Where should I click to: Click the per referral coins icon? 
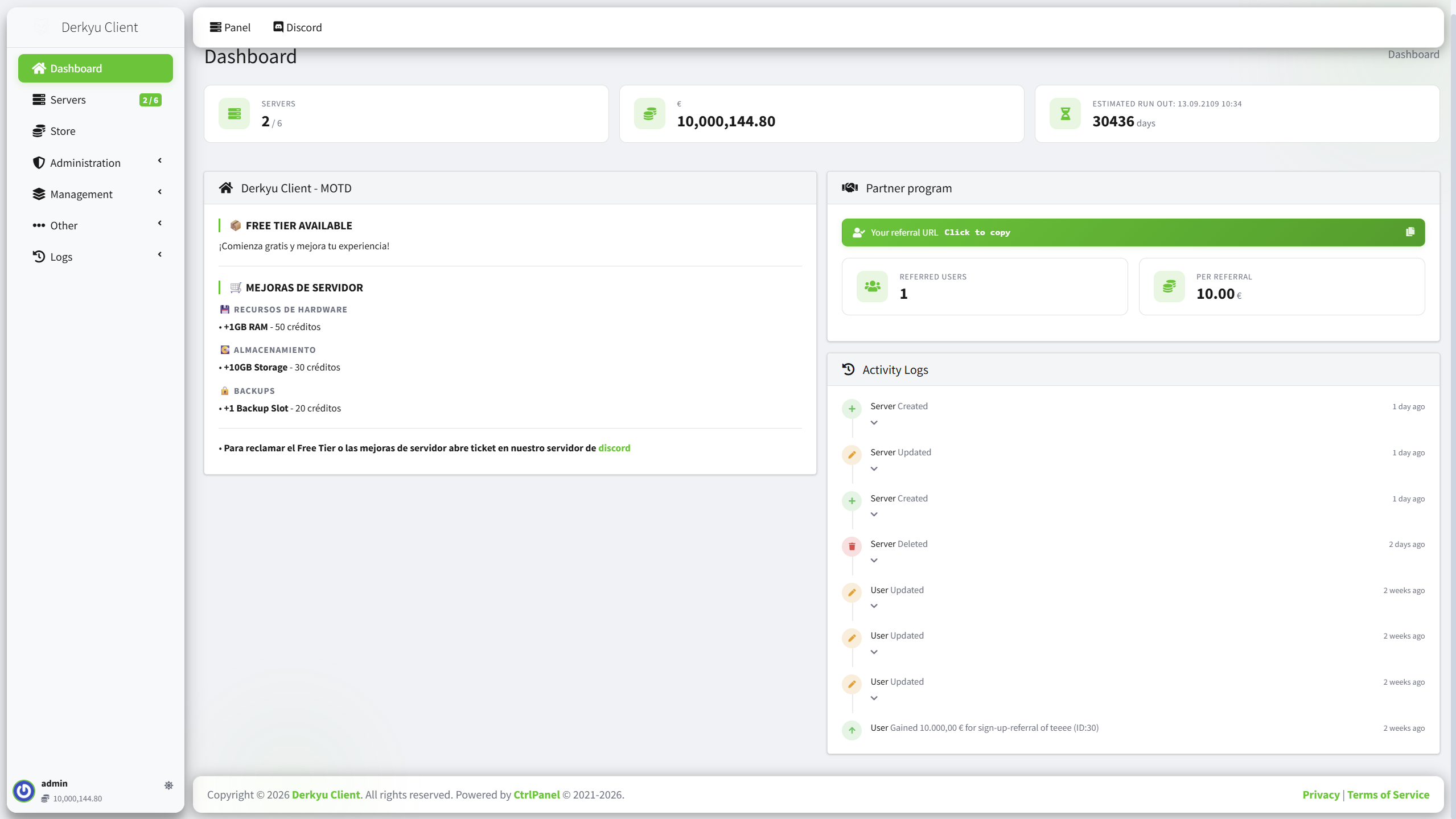[1169, 286]
